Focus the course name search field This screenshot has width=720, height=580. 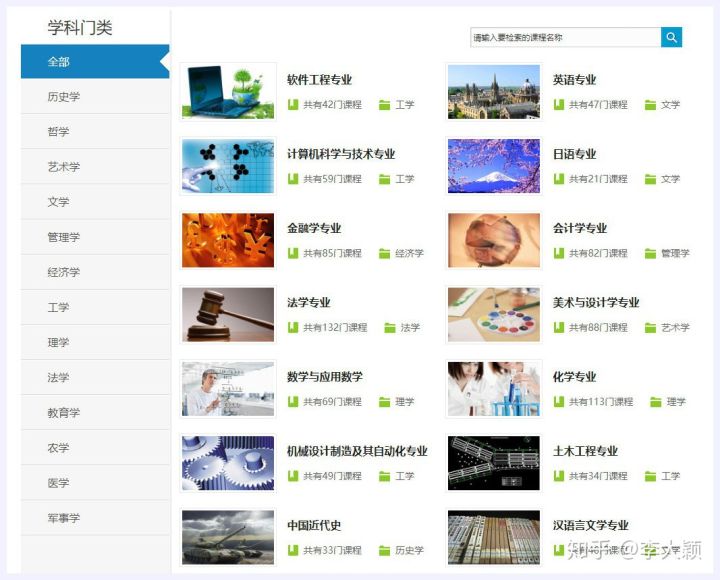pos(565,37)
